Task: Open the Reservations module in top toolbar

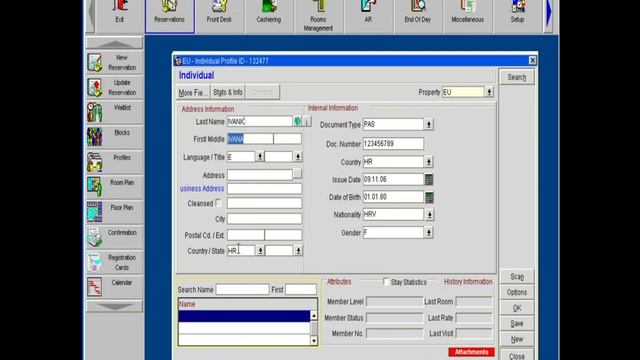Action: click(x=169, y=16)
